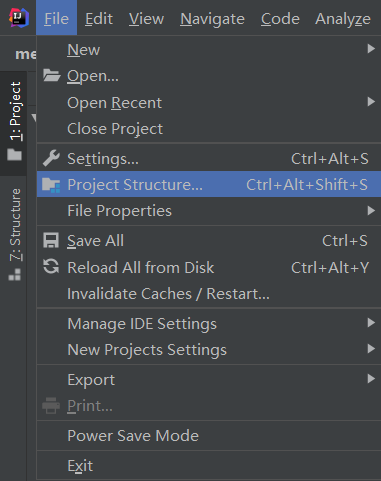Expand the New submenu arrow
Screen dimensions: 381x481
[x=371, y=49]
